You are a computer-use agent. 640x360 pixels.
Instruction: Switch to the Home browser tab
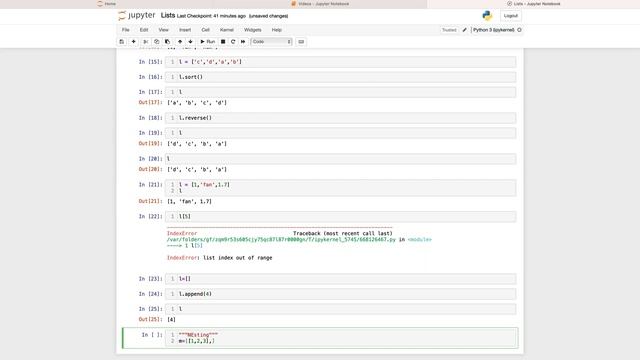[107, 4]
